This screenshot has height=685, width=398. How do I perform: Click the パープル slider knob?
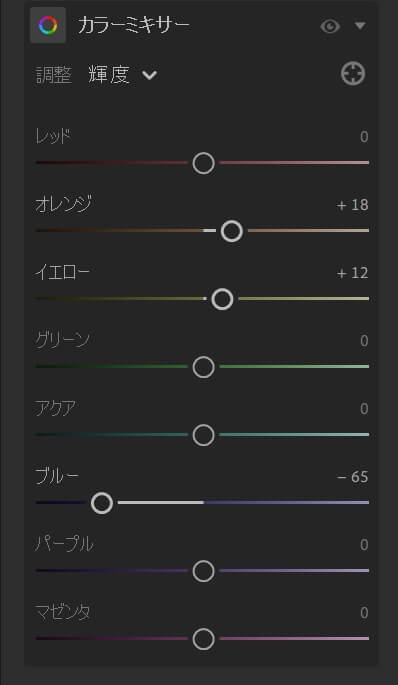tap(204, 571)
